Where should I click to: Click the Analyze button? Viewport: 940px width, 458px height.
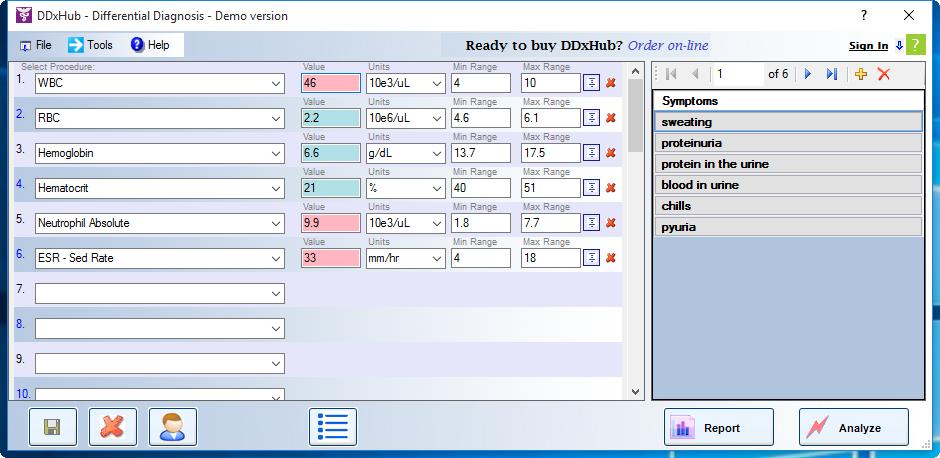854,427
